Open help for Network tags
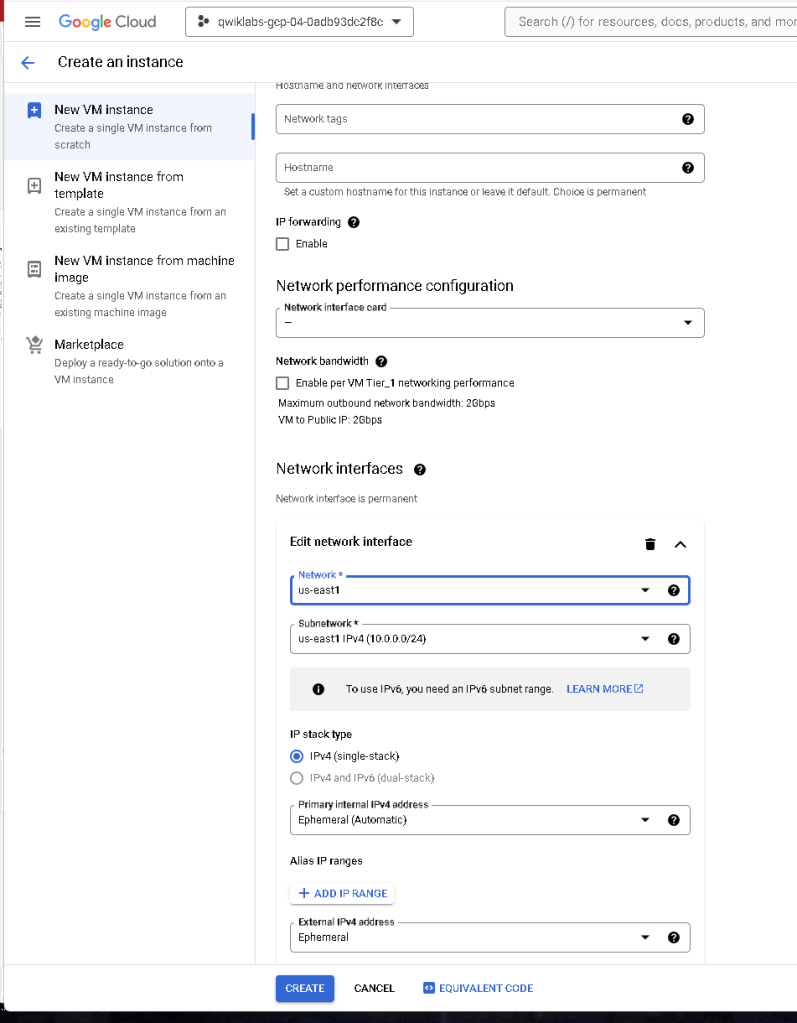Image resolution: width=797 pixels, height=1023 pixels. pyautogui.click(x=687, y=119)
